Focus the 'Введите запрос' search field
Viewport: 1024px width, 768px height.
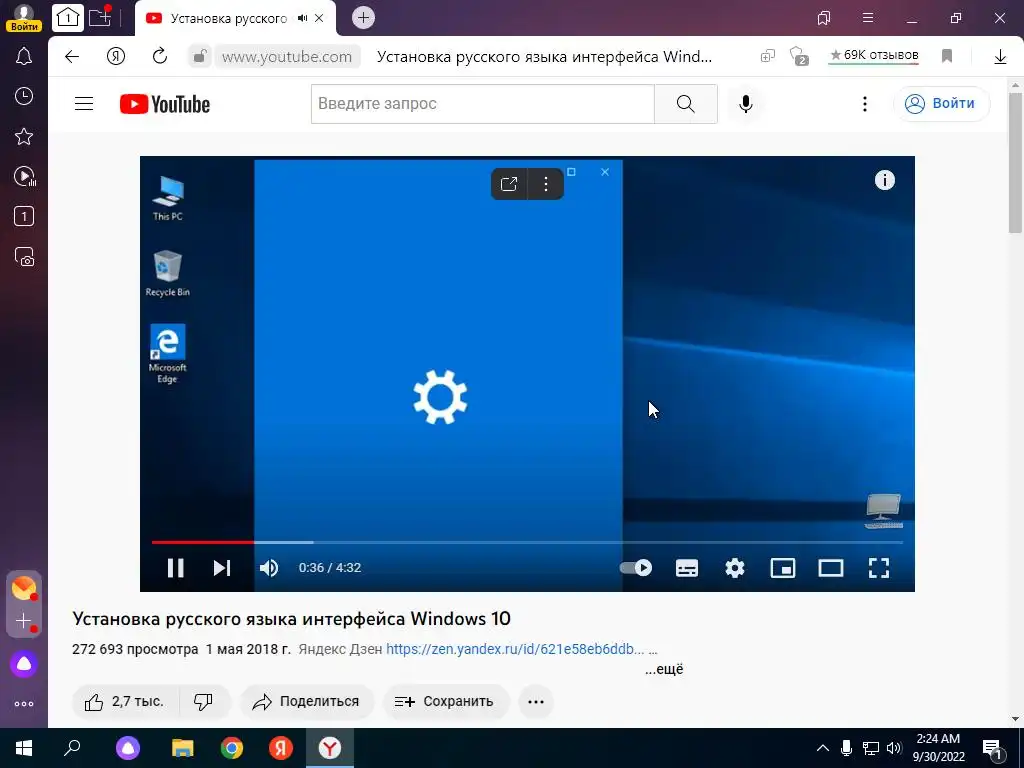pyautogui.click(x=483, y=104)
